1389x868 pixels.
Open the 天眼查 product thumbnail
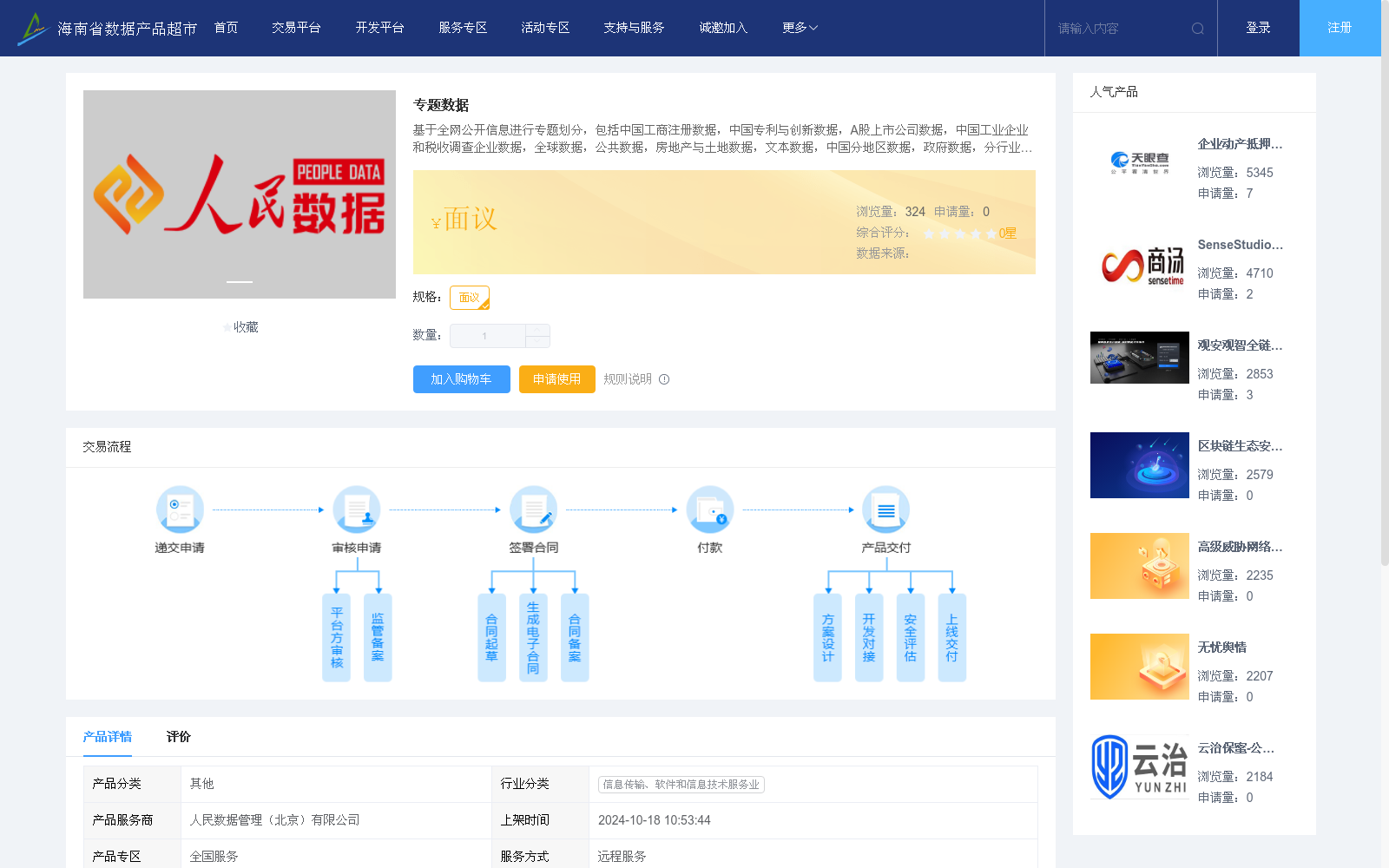[x=1140, y=163]
